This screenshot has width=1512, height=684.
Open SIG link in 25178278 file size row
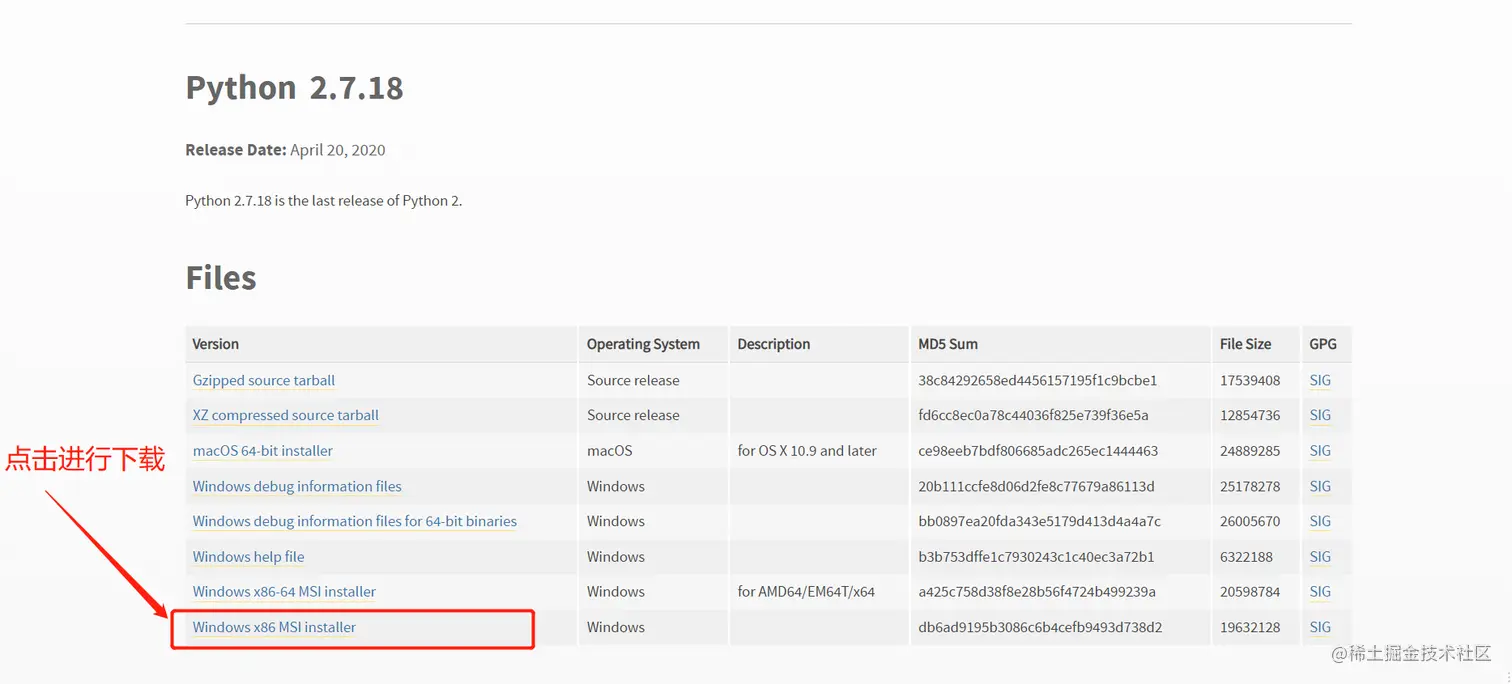point(1320,486)
